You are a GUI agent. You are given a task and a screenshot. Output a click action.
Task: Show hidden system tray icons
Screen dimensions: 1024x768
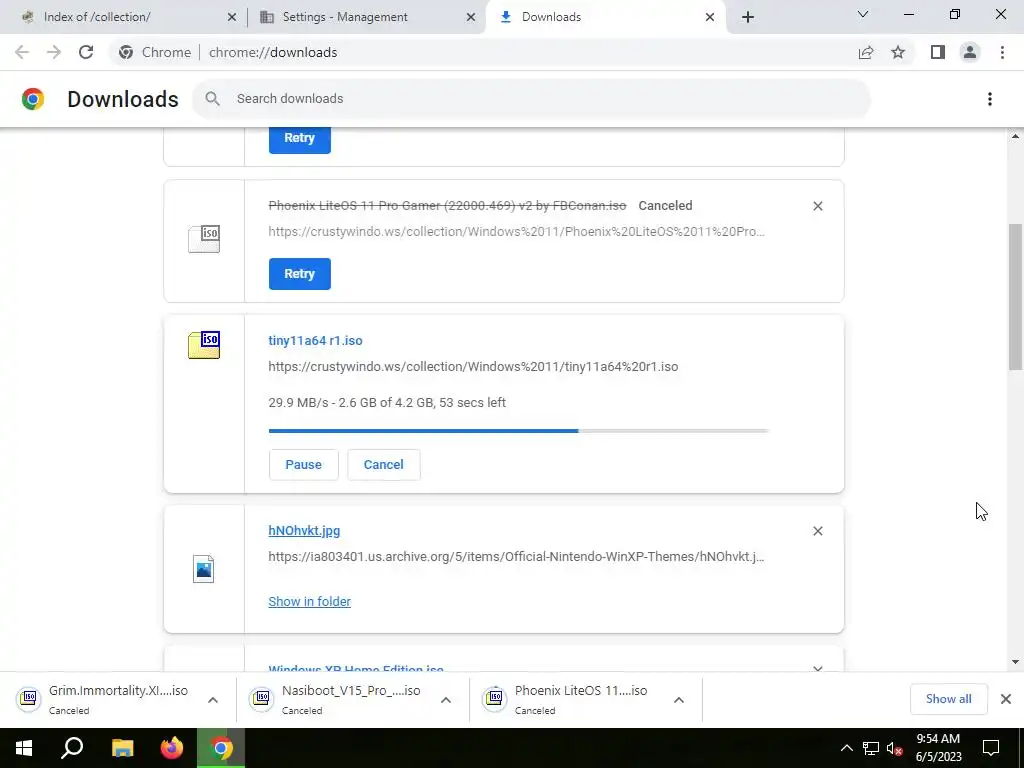846,748
